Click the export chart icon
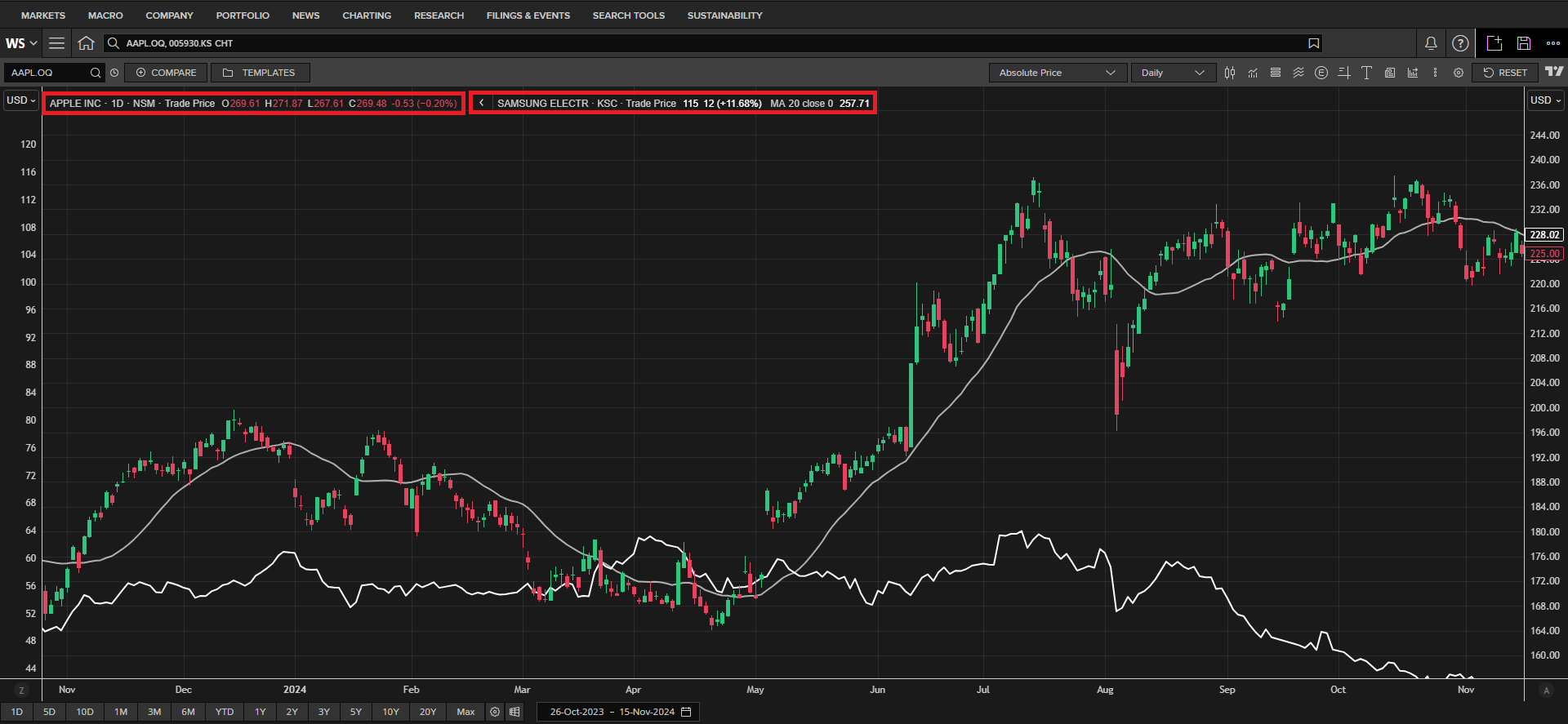The height and width of the screenshot is (724, 1568). click(1413, 73)
